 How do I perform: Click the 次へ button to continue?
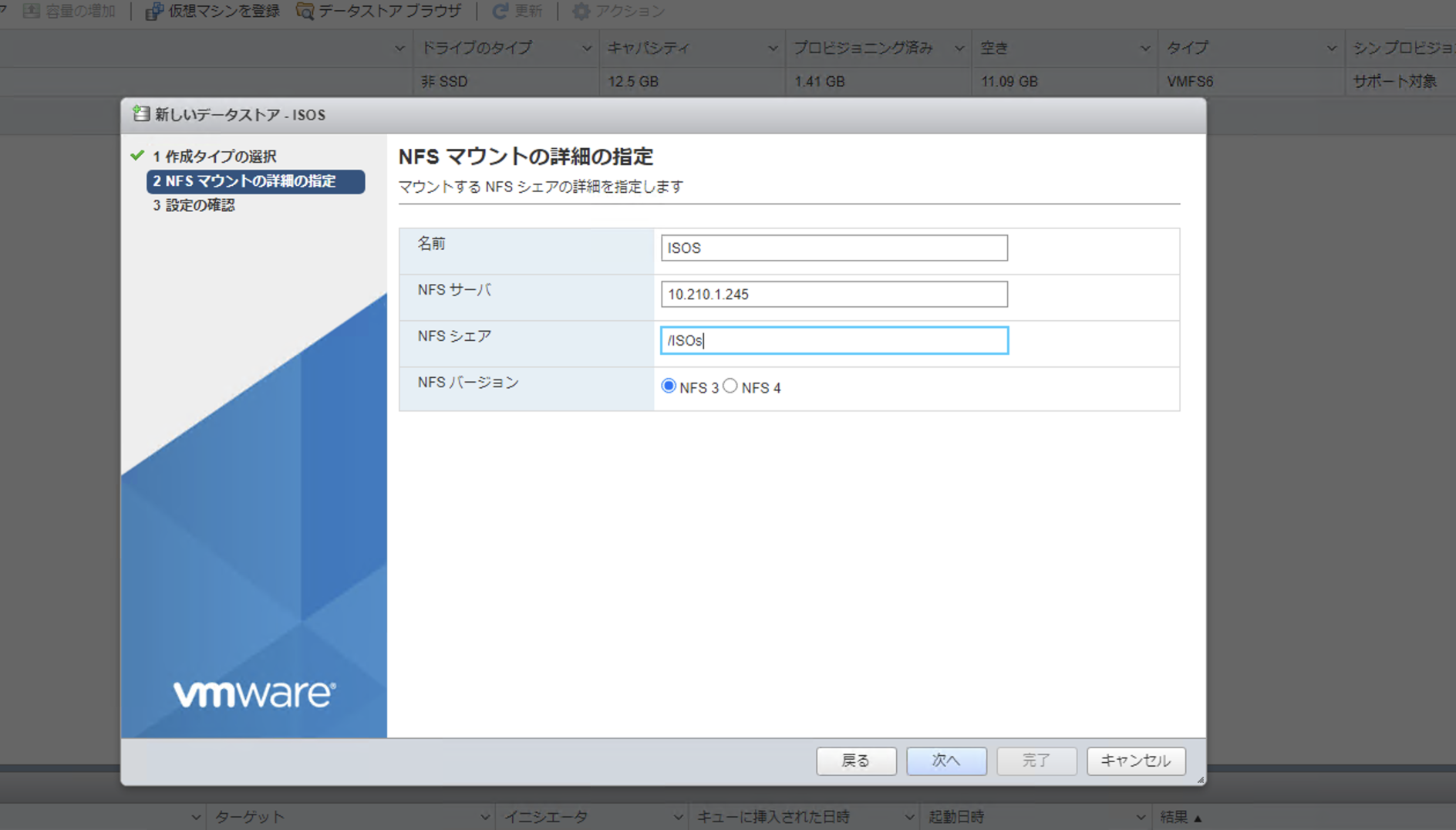(946, 761)
